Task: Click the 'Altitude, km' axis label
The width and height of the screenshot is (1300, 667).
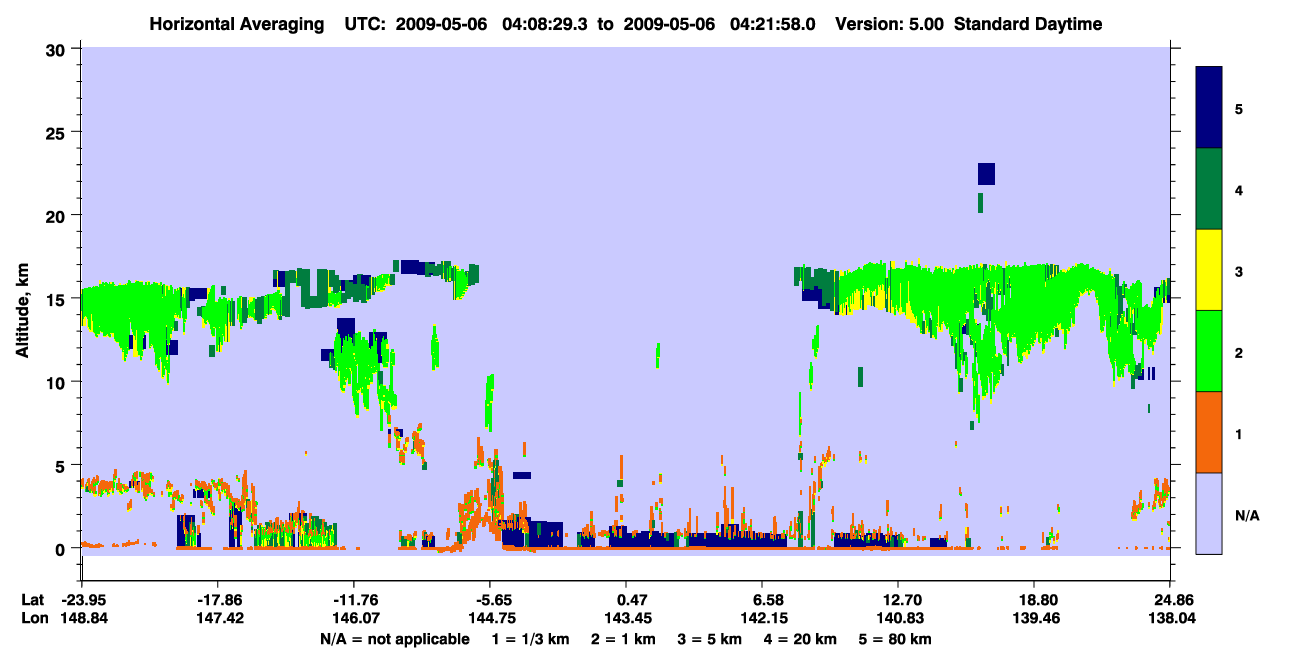Action: coord(22,312)
